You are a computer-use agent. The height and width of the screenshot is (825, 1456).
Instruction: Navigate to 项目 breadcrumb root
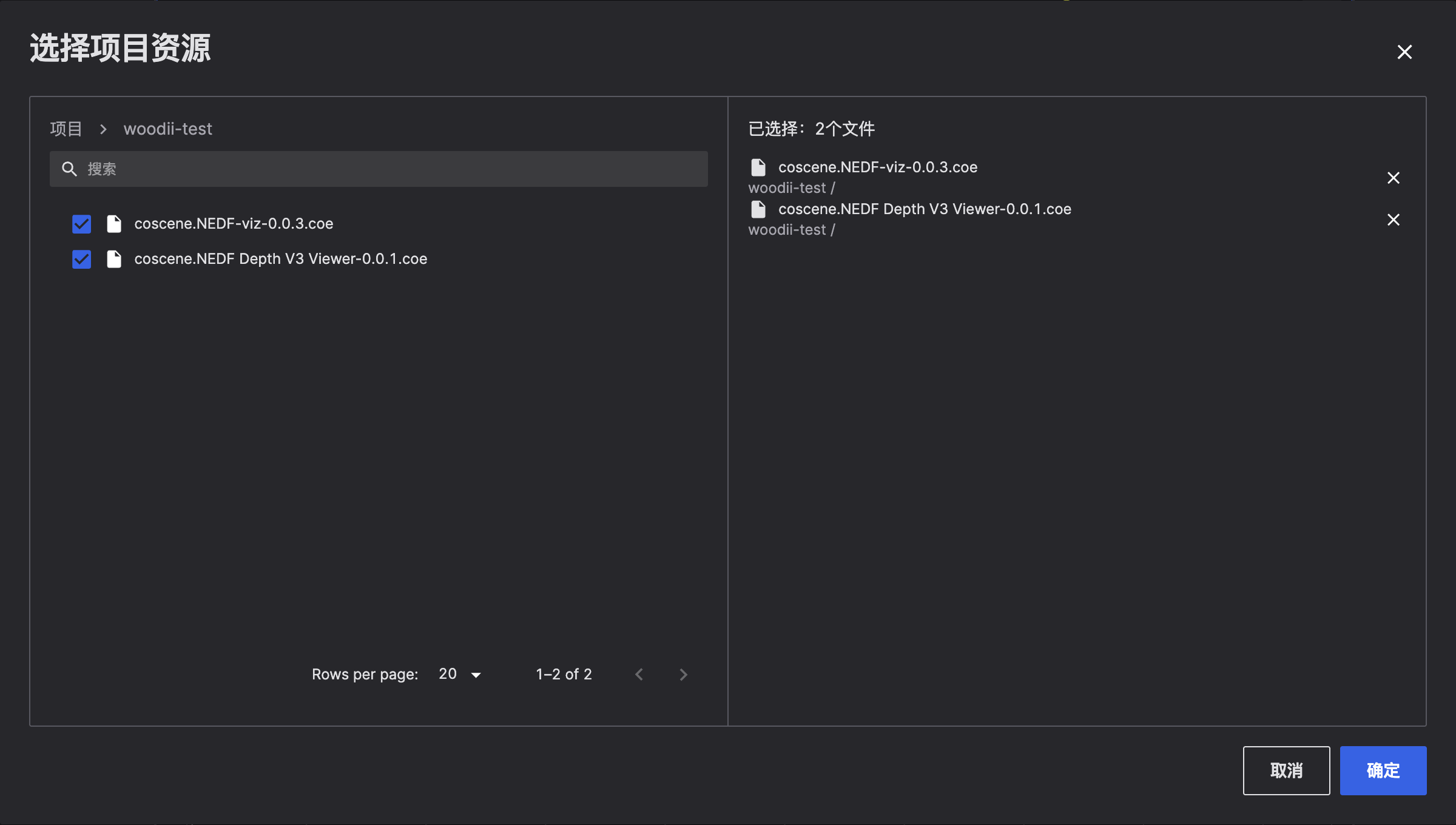pyautogui.click(x=66, y=129)
